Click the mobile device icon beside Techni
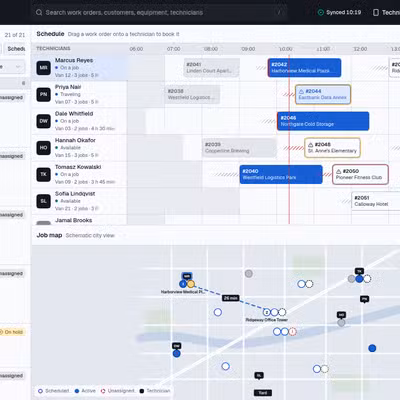Screen dimensions: 400x400 point(376,13)
